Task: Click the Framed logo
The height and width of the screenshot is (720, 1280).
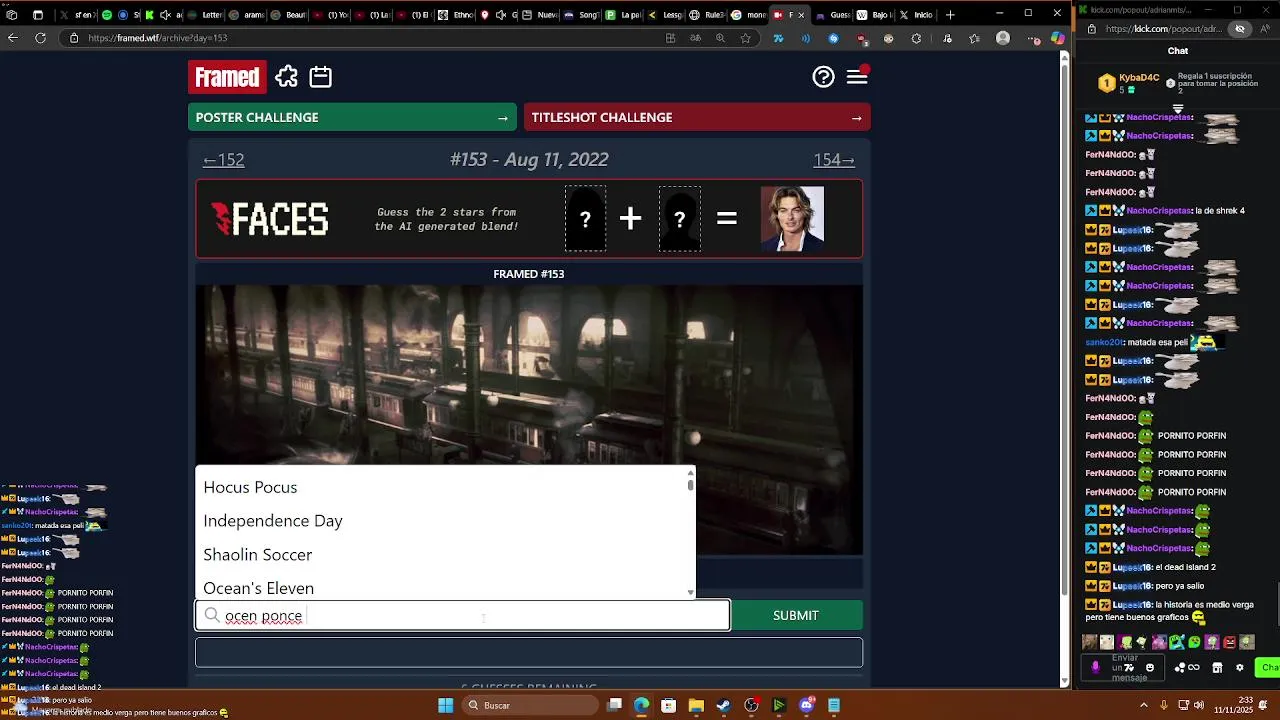Action: 227,77
